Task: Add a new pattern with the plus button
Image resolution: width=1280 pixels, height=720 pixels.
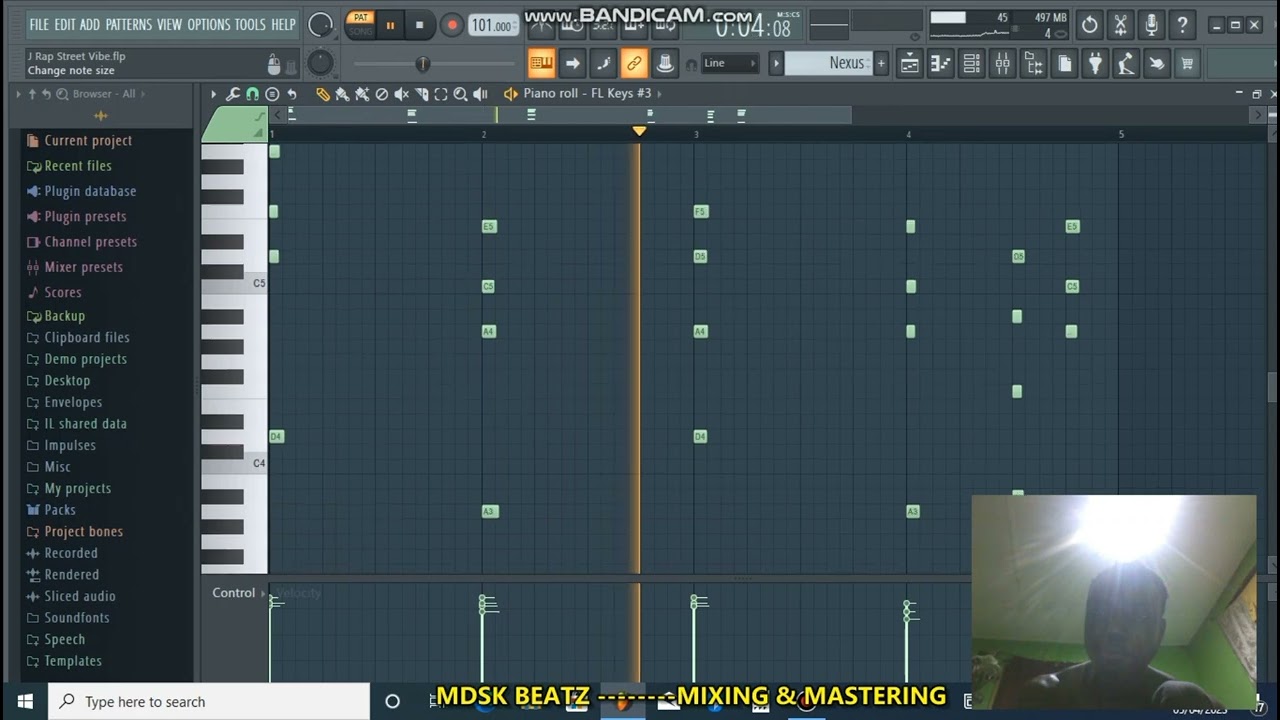Action: coord(881,63)
